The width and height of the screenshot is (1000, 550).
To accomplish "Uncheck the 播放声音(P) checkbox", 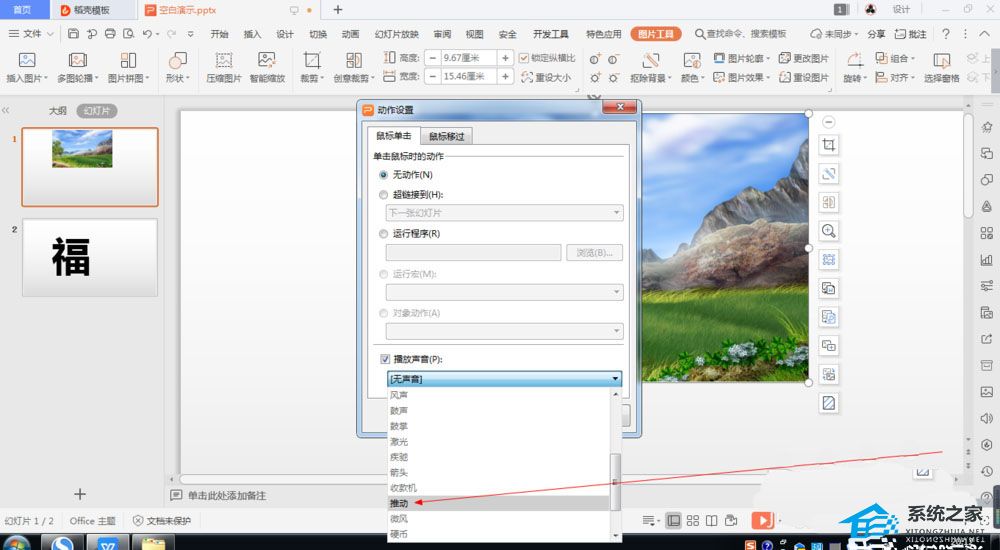I will pos(385,359).
